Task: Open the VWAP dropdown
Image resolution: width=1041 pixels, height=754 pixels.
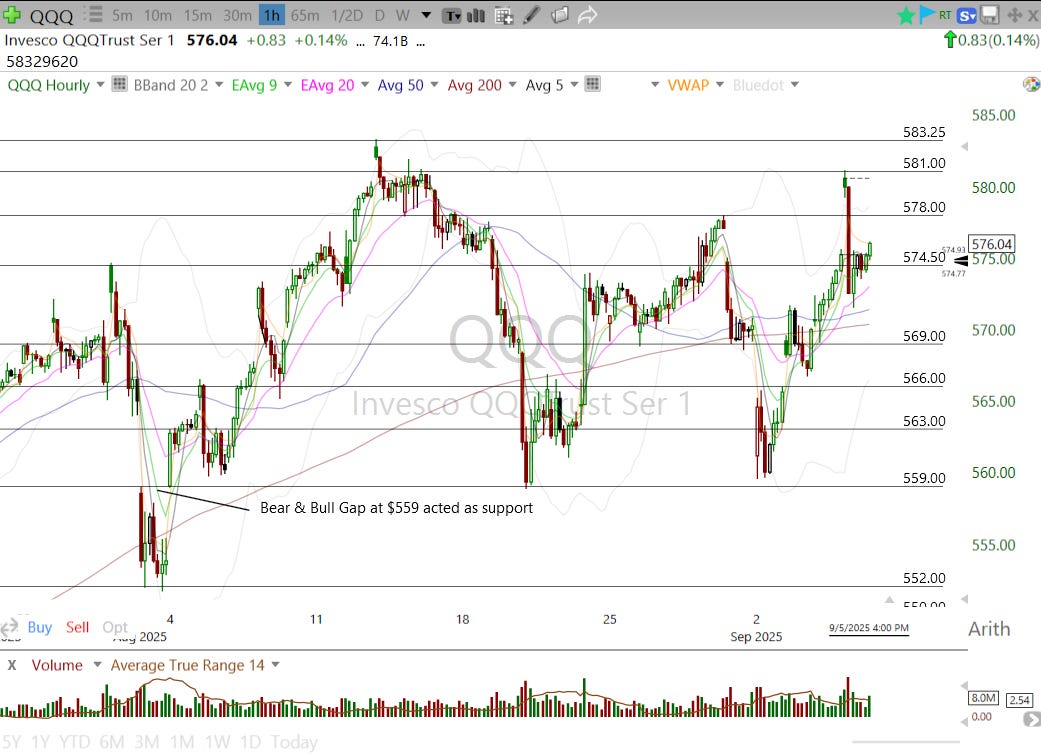Action: coord(720,84)
